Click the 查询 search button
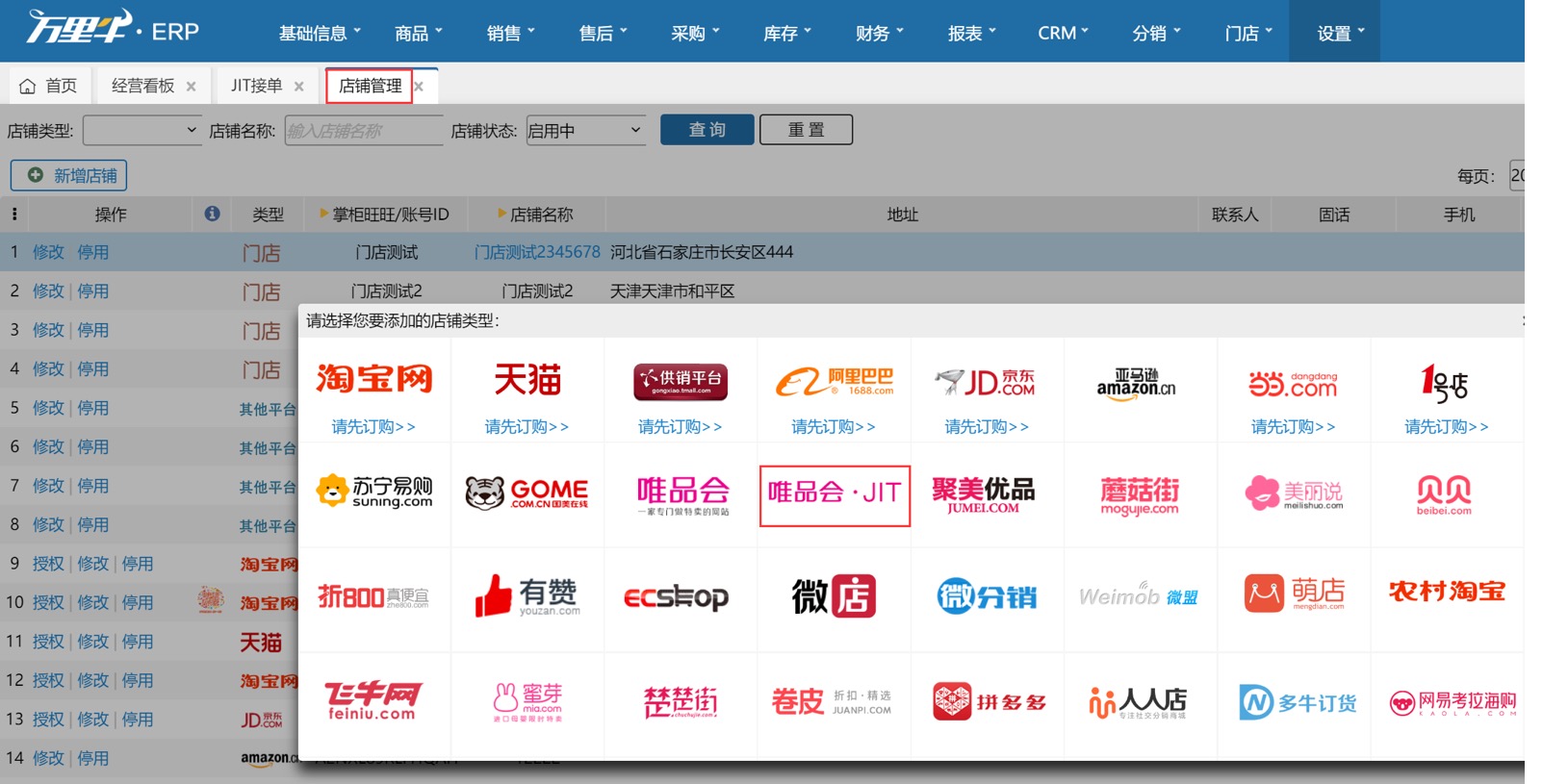The height and width of the screenshot is (784, 1568). 707,130
